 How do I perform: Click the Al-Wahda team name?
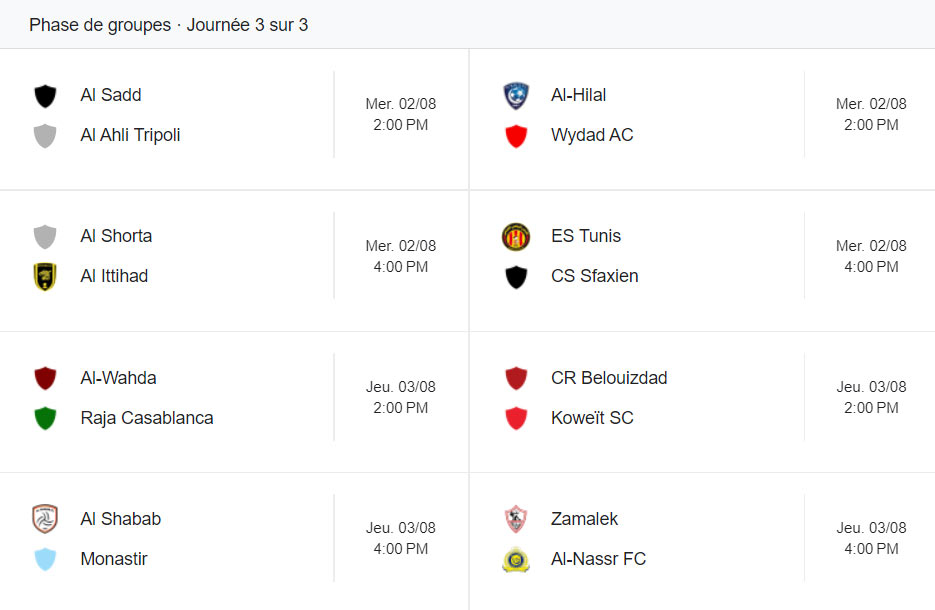(118, 378)
